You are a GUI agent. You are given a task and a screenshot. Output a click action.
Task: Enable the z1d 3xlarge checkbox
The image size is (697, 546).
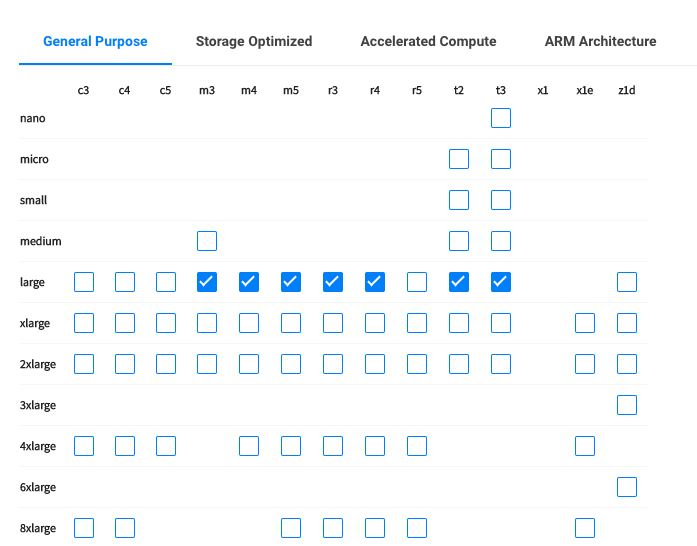(x=627, y=405)
